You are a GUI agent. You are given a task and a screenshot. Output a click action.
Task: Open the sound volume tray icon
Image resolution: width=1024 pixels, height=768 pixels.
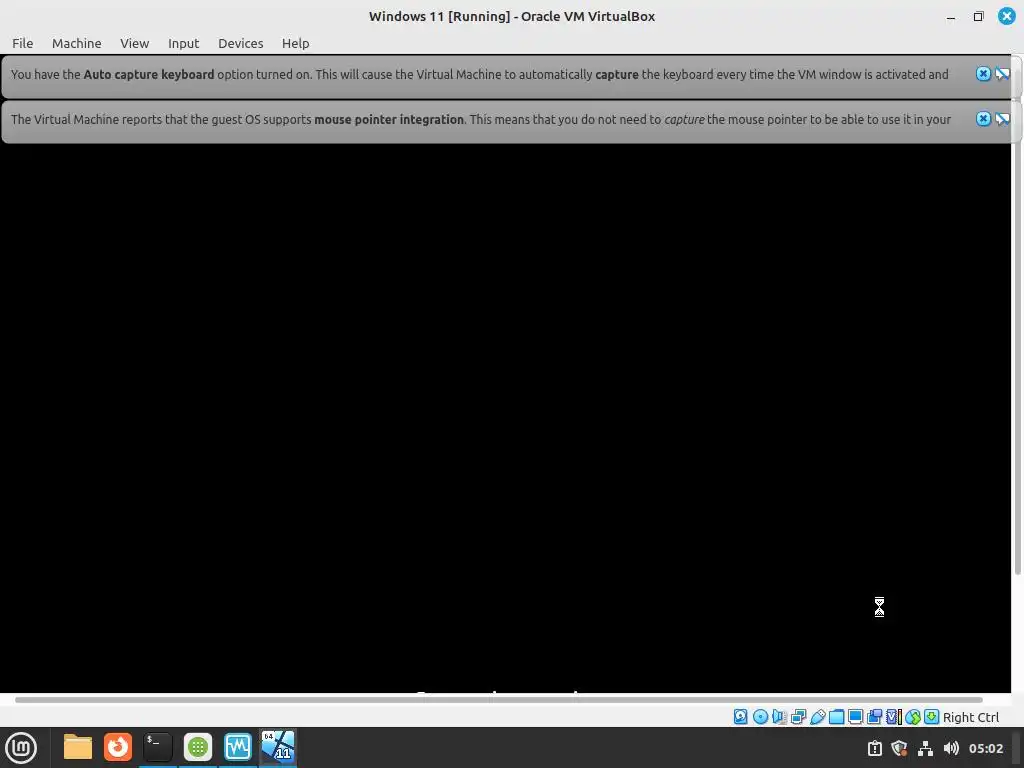pyautogui.click(x=952, y=748)
